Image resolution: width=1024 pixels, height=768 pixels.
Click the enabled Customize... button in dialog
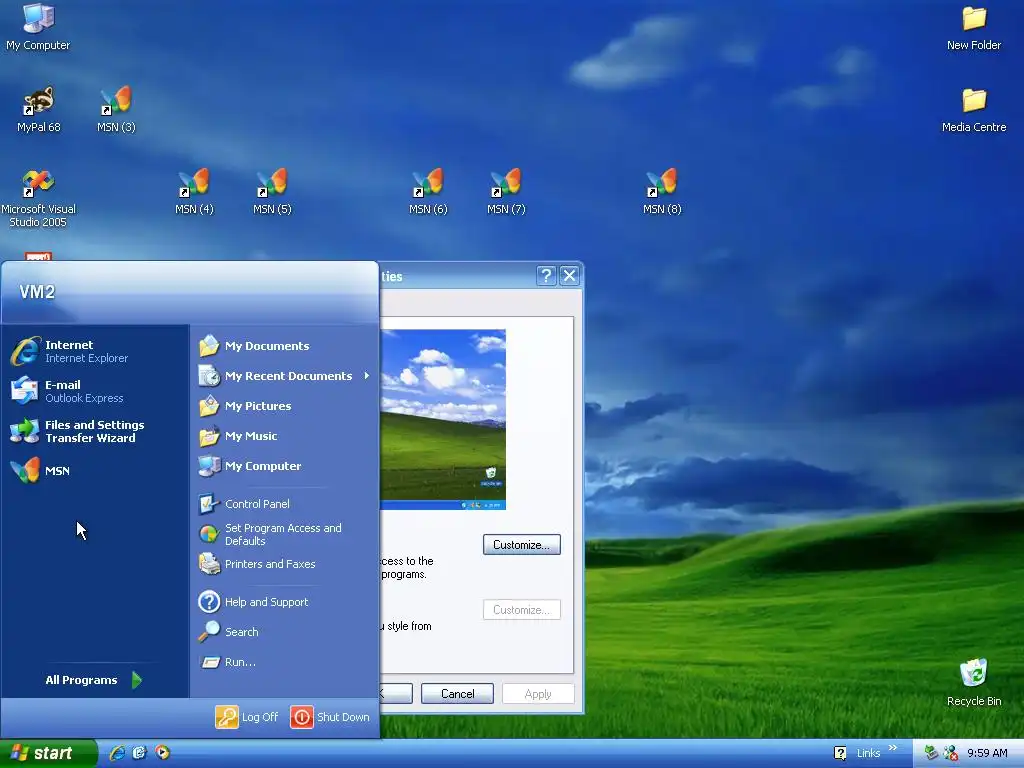coord(522,545)
